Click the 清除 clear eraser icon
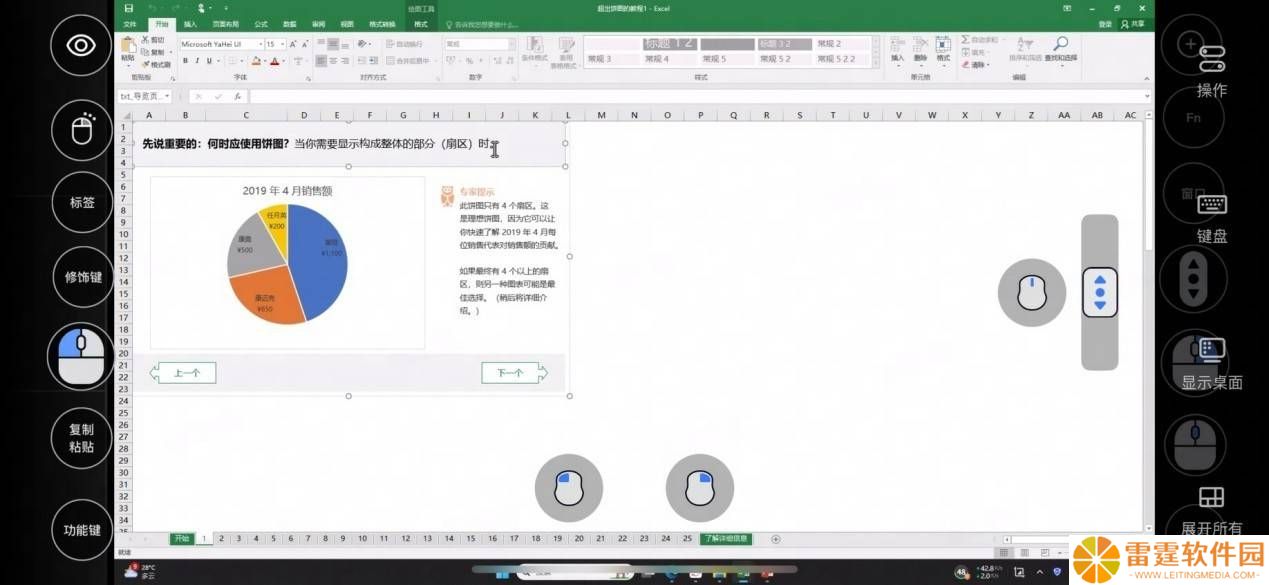Viewport: 1269px width, 585px height. point(966,64)
